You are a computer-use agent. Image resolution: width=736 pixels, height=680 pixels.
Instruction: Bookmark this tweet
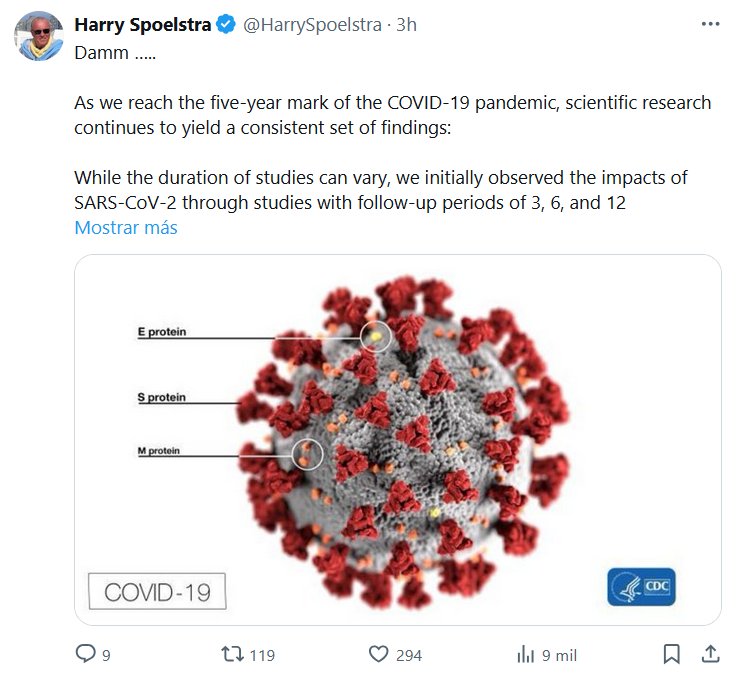coord(672,654)
